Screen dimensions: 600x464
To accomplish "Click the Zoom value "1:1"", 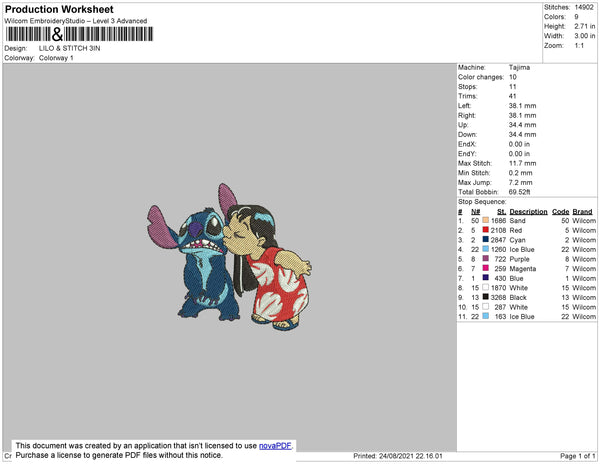I will click(579, 46).
